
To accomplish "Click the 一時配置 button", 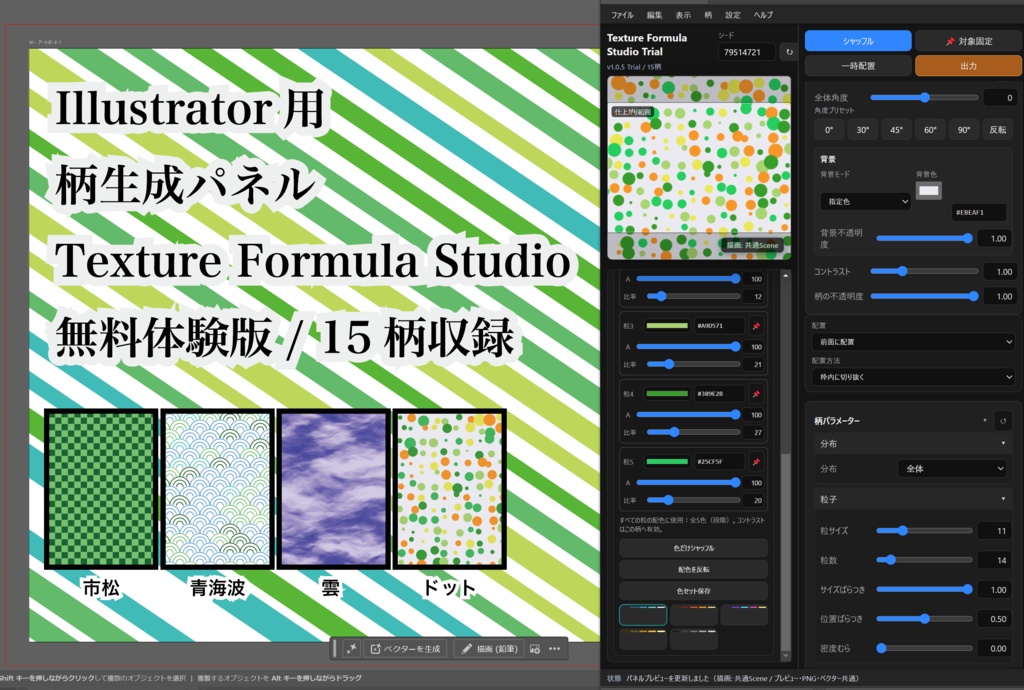I will click(857, 66).
